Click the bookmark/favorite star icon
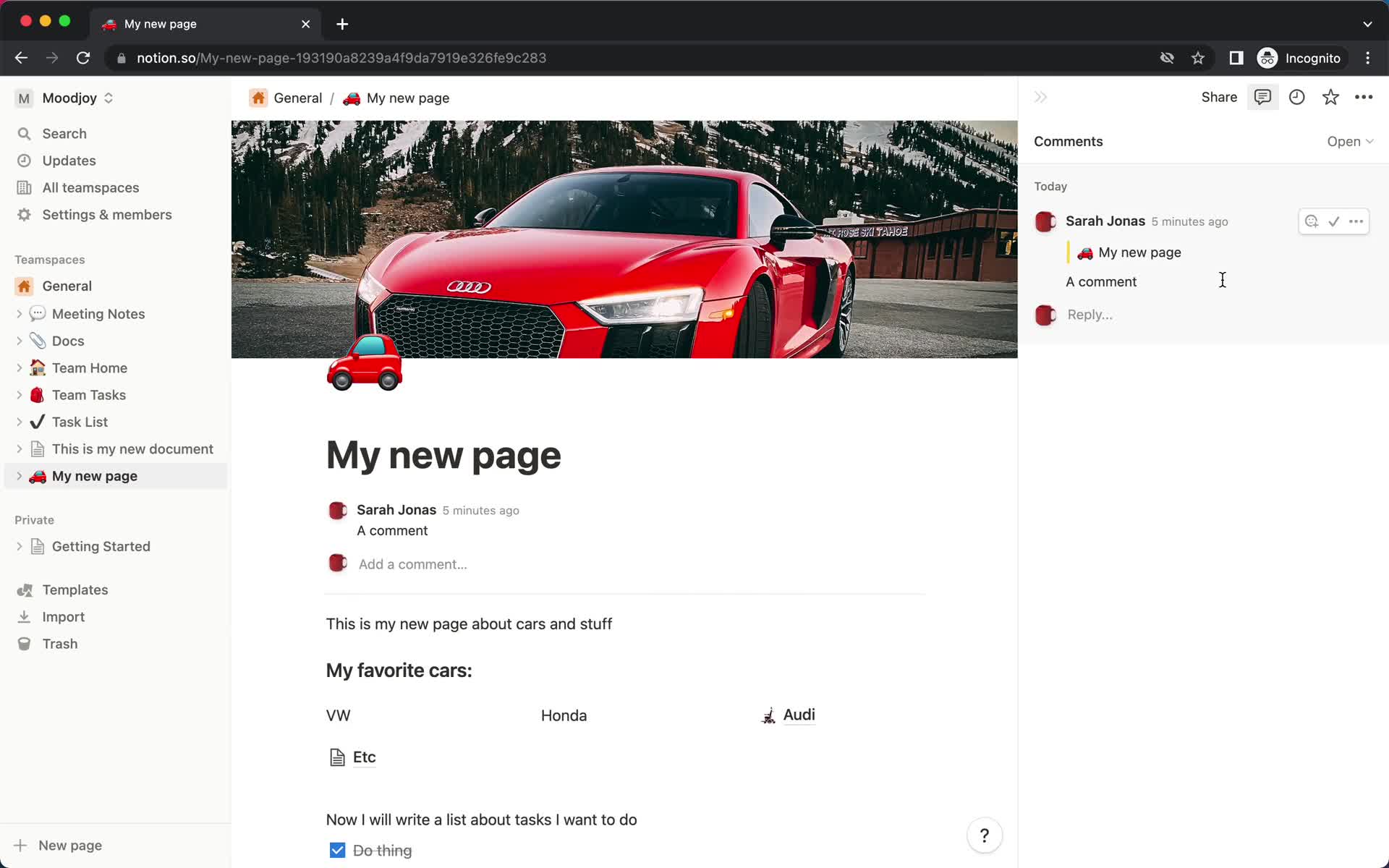The width and height of the screenshot is (1389, 868). pos(1331,97)
